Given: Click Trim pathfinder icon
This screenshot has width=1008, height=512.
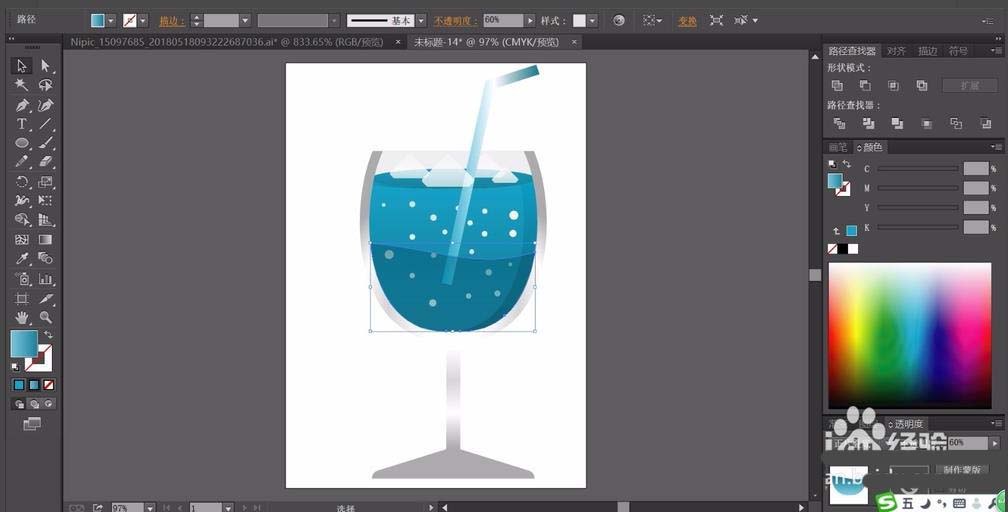Looking at the screenshot, I should tap(868, 123).
